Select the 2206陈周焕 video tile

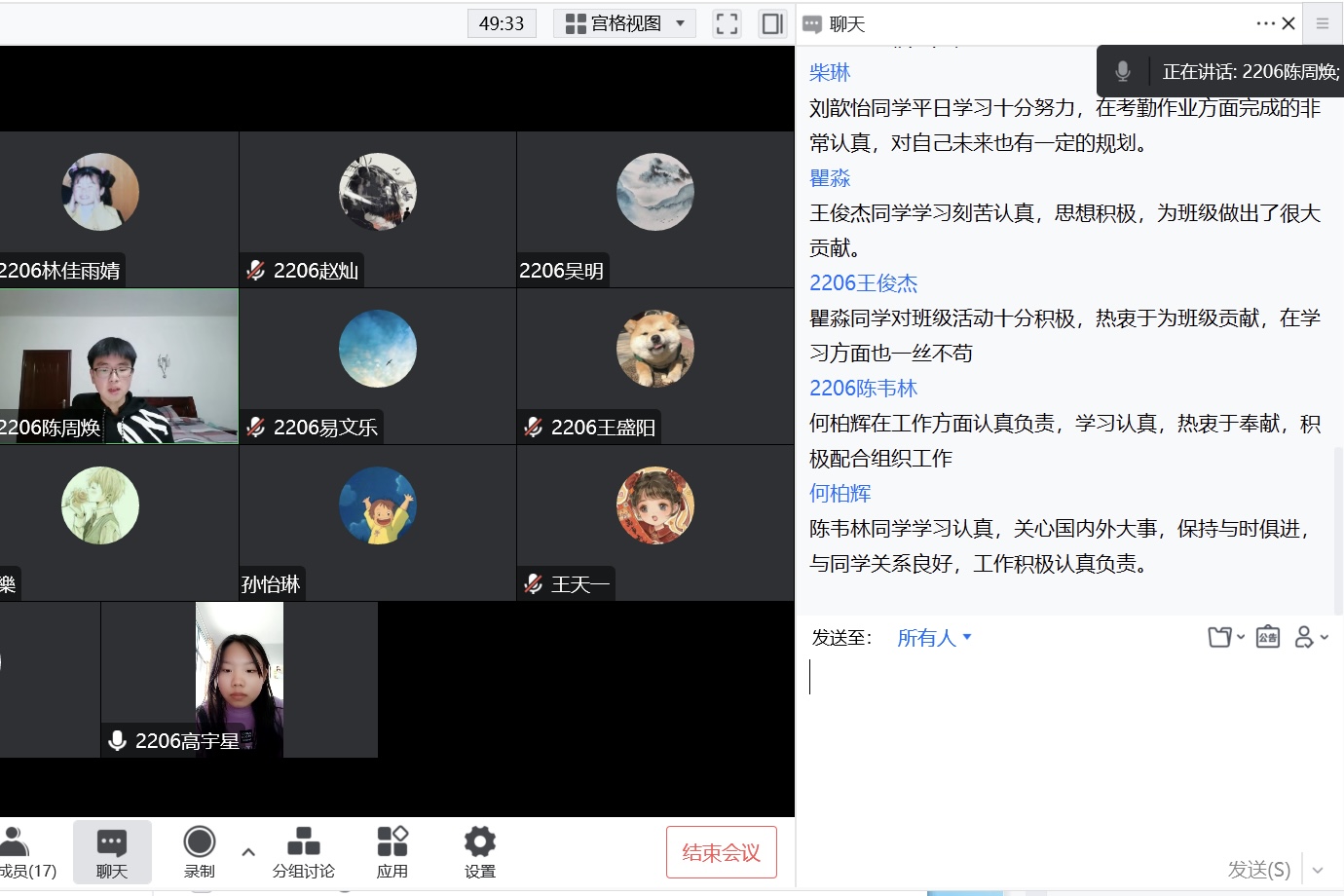point(119,366)
